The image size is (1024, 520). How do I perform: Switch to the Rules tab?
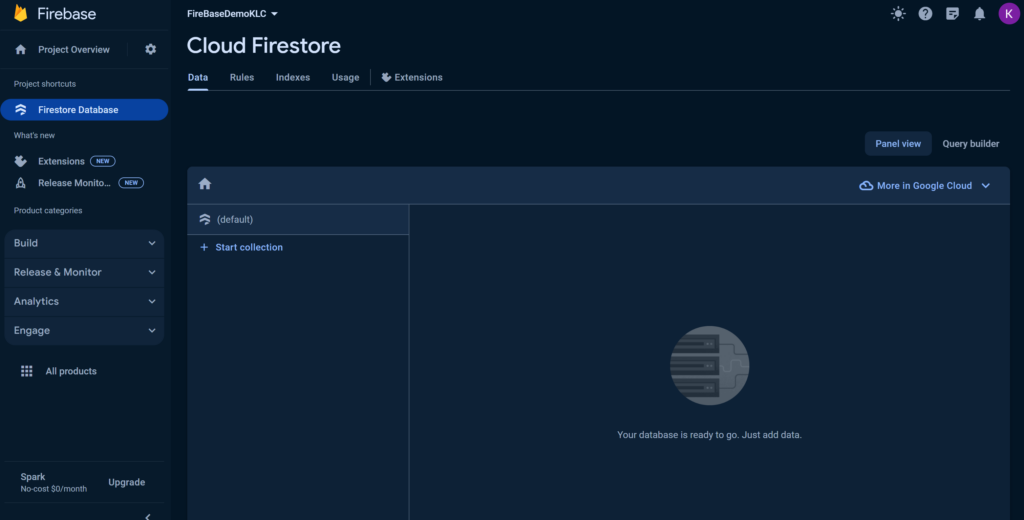[x=242, y=77]
